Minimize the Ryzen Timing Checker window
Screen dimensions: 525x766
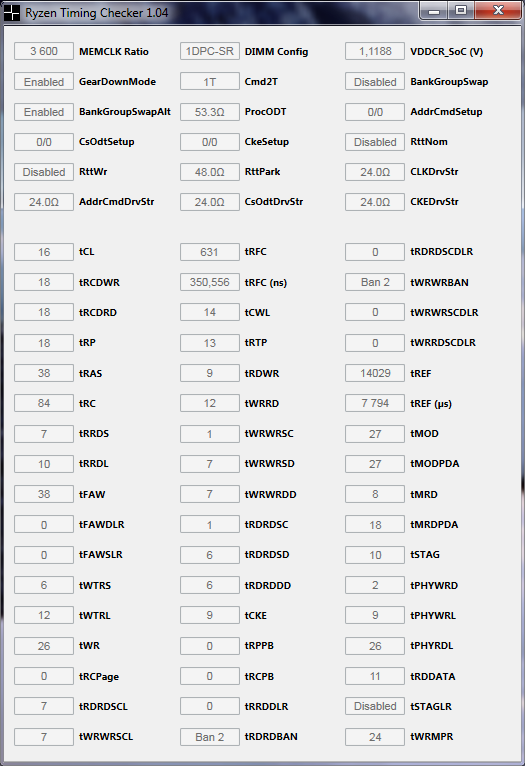coord(434,11)
